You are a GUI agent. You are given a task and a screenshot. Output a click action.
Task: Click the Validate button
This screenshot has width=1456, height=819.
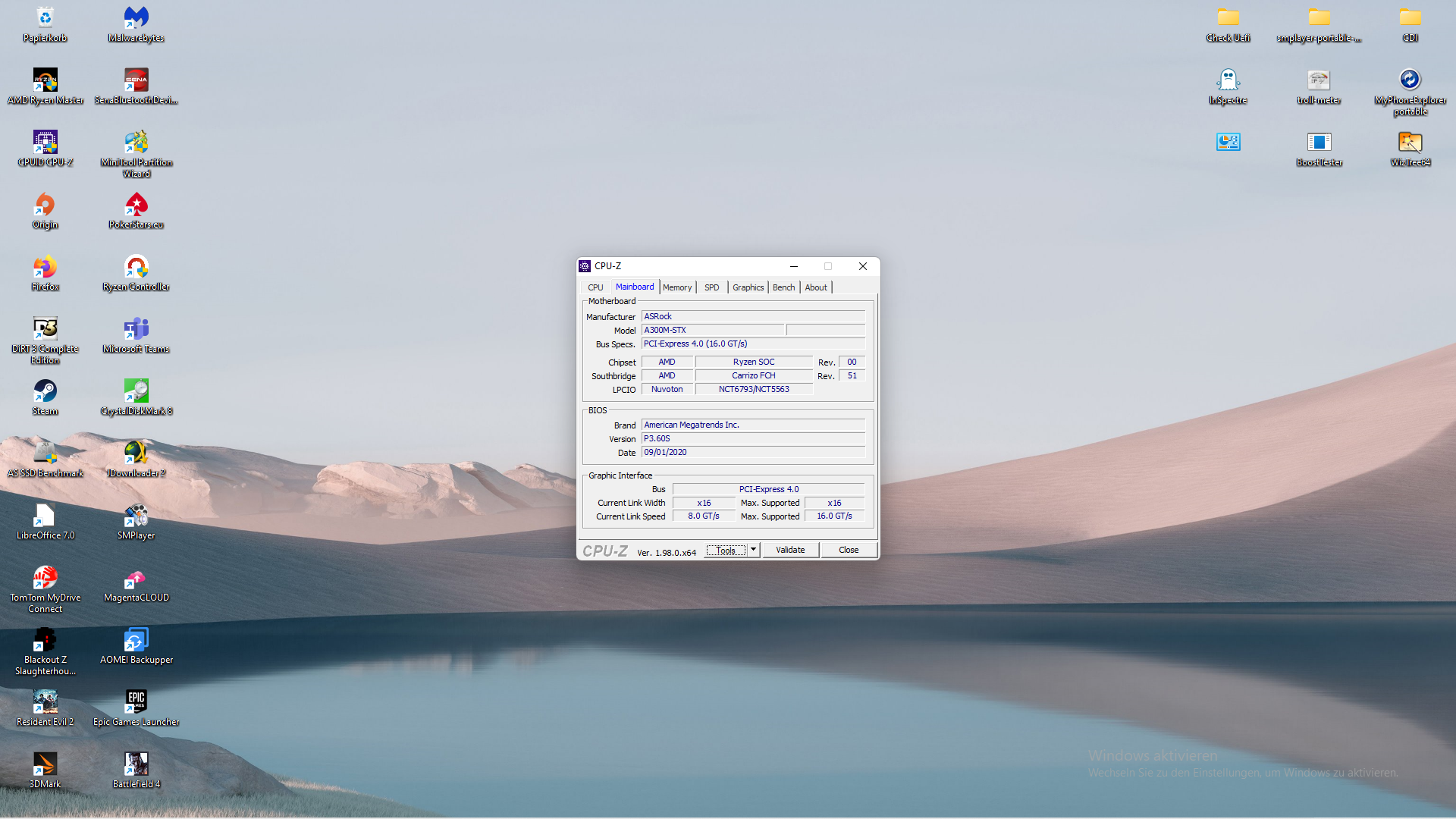pyautogui.click(x=790, y=550)
